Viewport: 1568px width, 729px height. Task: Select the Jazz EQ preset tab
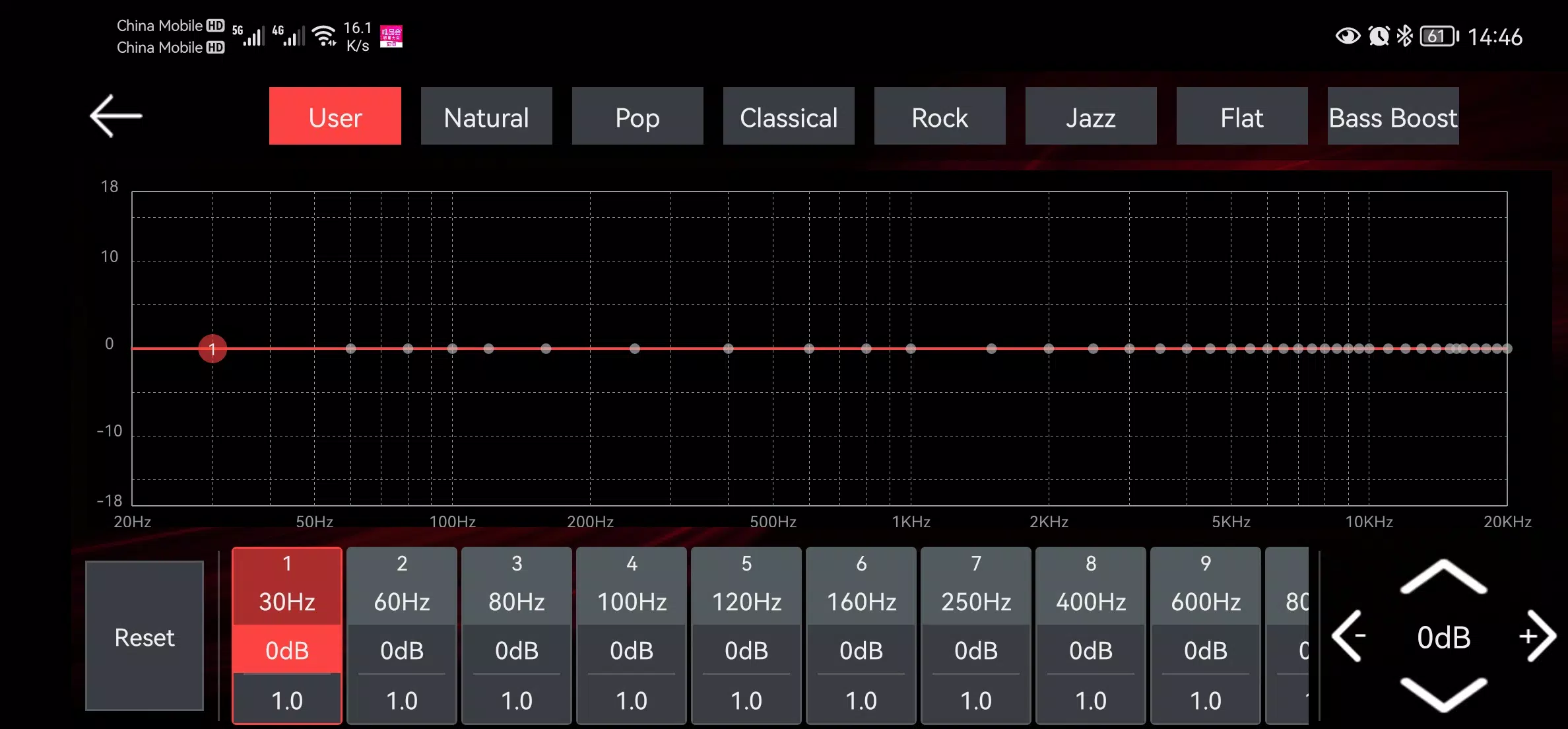point(1090,117)
